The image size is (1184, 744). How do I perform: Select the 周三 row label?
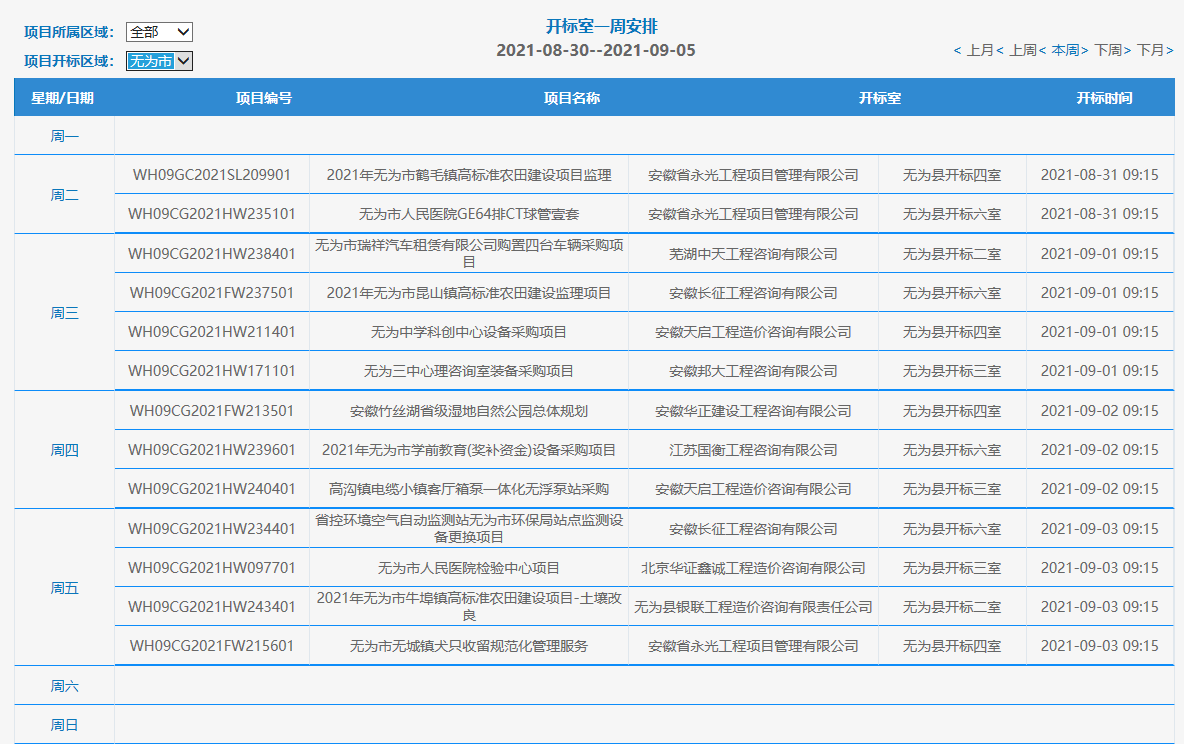click(x=64, y=313)
